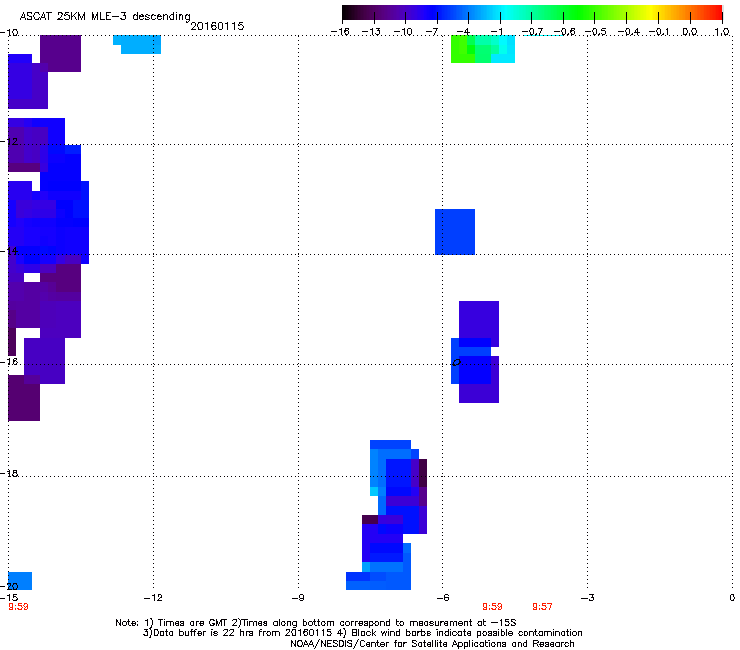Viewport: 740px width, 650px height.
Task: Click the date label "20160115" under the title
Action: tap(217, 26)
